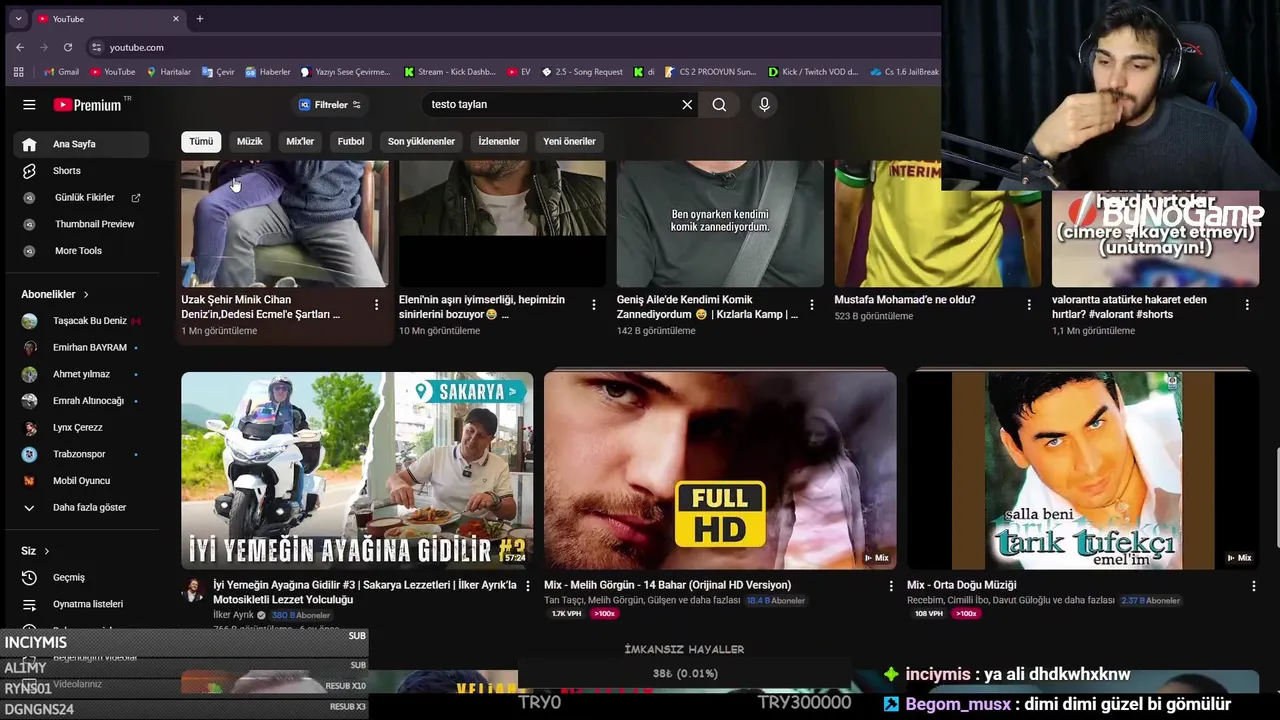Open options menu for Geniş Aile'de short
This screenshot has height=720, width=1280.
coord(812,305)
